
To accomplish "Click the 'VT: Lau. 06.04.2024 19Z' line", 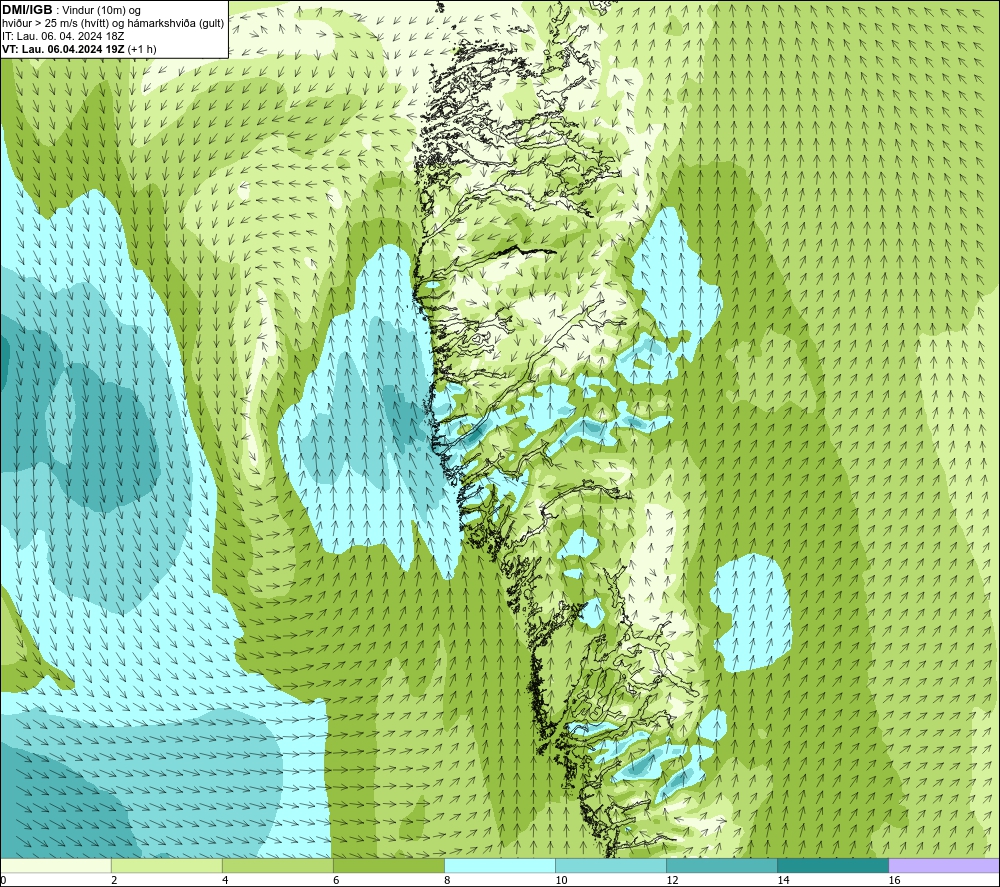I will (63, 49).
